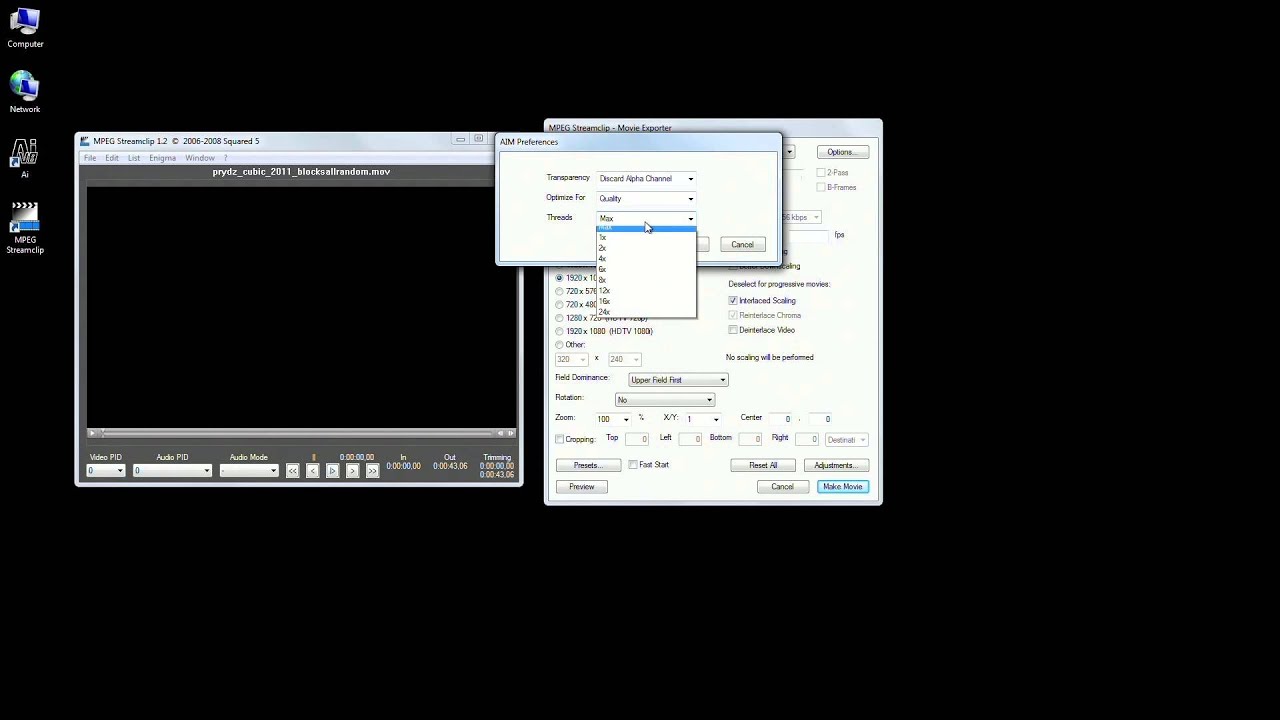Choose 24x in Threads list
This screenshot has height=720, width=1280.
tap(646, 312)
